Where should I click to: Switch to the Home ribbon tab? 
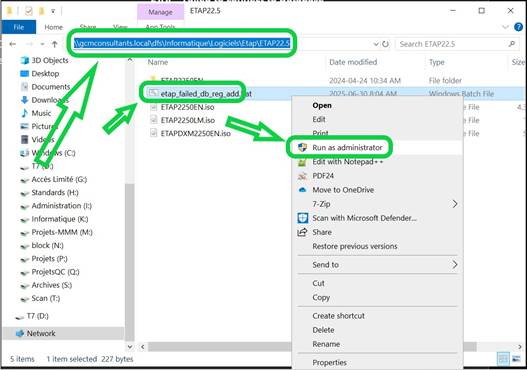tap(53, 27)
